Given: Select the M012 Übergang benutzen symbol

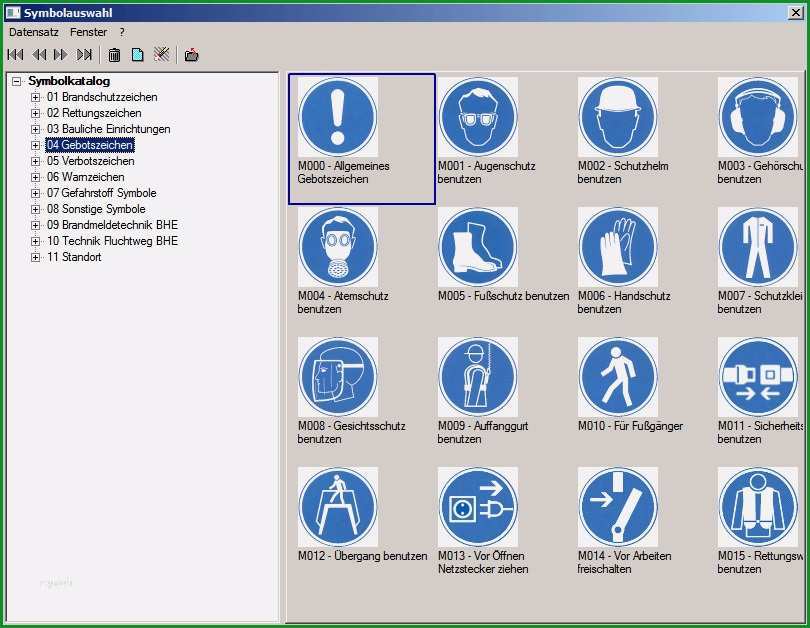Looking at the screenshot, I should click(338, 507).
